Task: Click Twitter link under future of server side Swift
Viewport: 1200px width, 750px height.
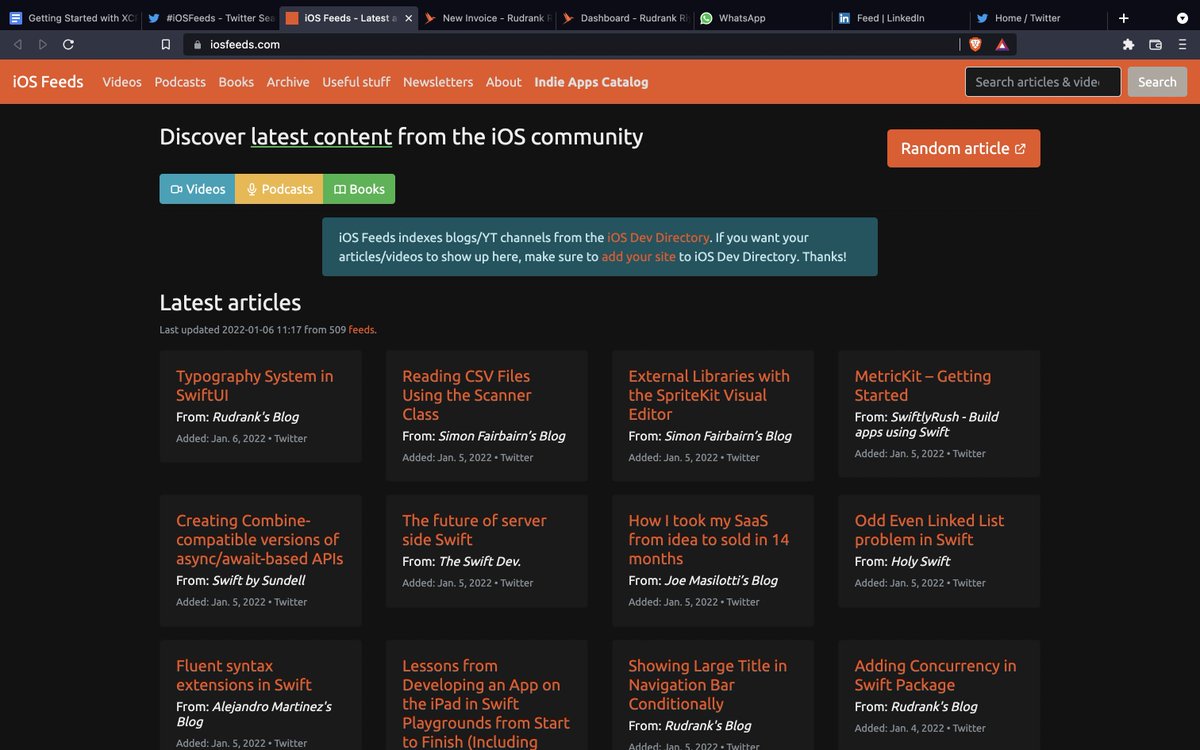Action: pos(517,583)
